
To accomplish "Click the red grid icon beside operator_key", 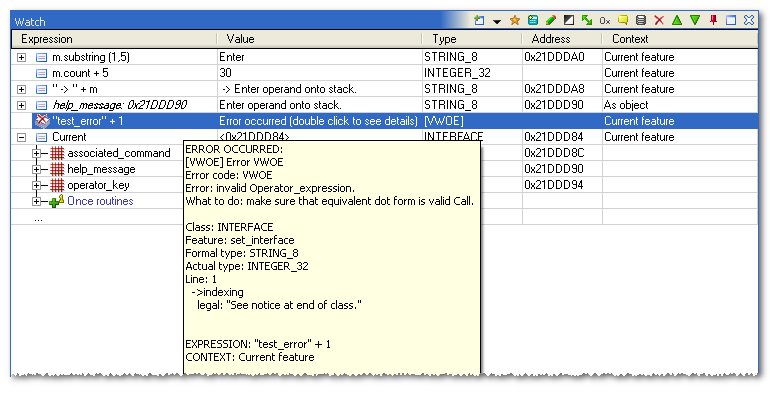I will [57, 186].
